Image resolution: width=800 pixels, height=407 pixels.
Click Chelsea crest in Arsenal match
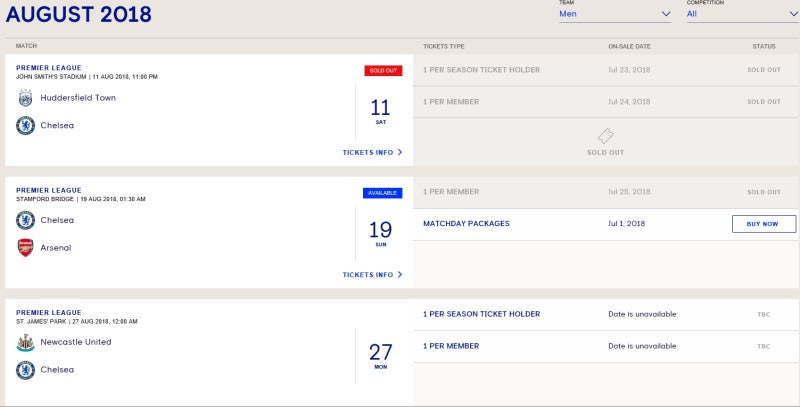pyautogui.click(x=26, y=220)
